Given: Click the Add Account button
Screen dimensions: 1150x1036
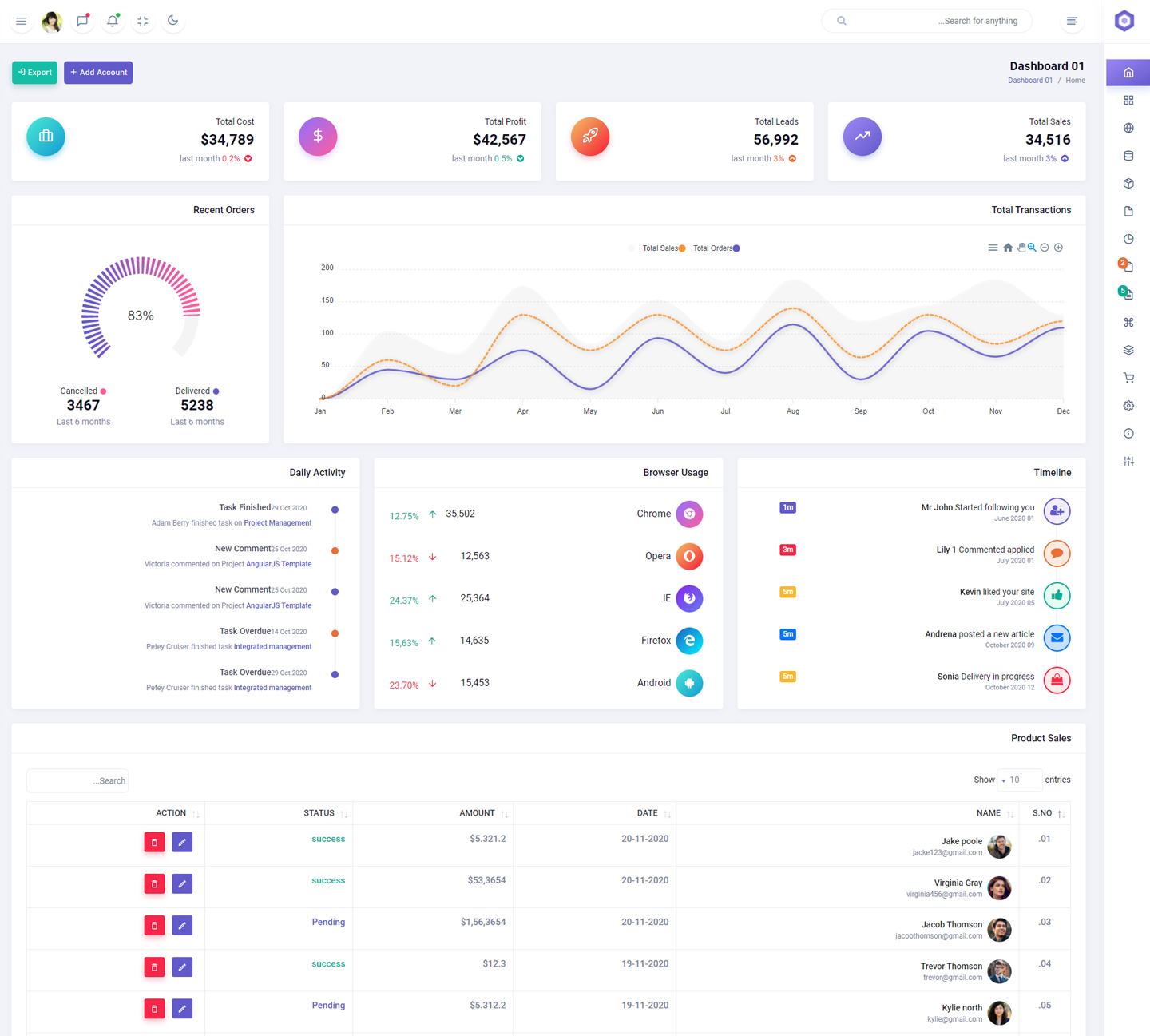Looking at the screenshot, I should coord(98,73).
